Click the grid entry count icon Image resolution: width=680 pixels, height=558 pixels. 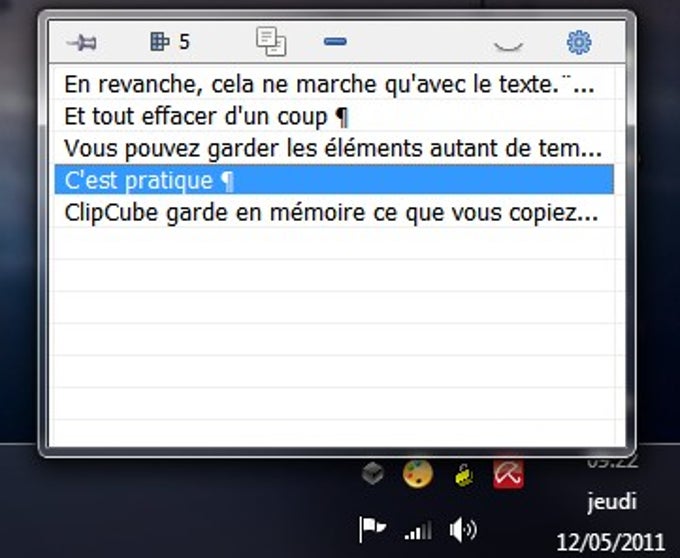159,42
